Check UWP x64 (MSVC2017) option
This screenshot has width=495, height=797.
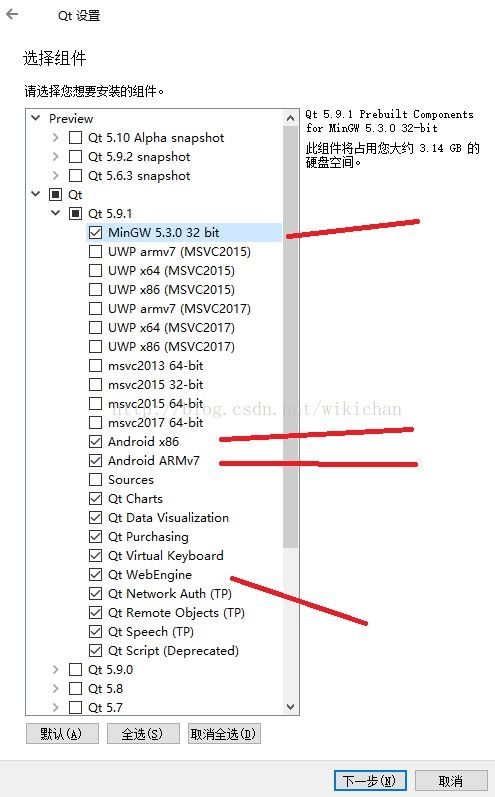96,328
